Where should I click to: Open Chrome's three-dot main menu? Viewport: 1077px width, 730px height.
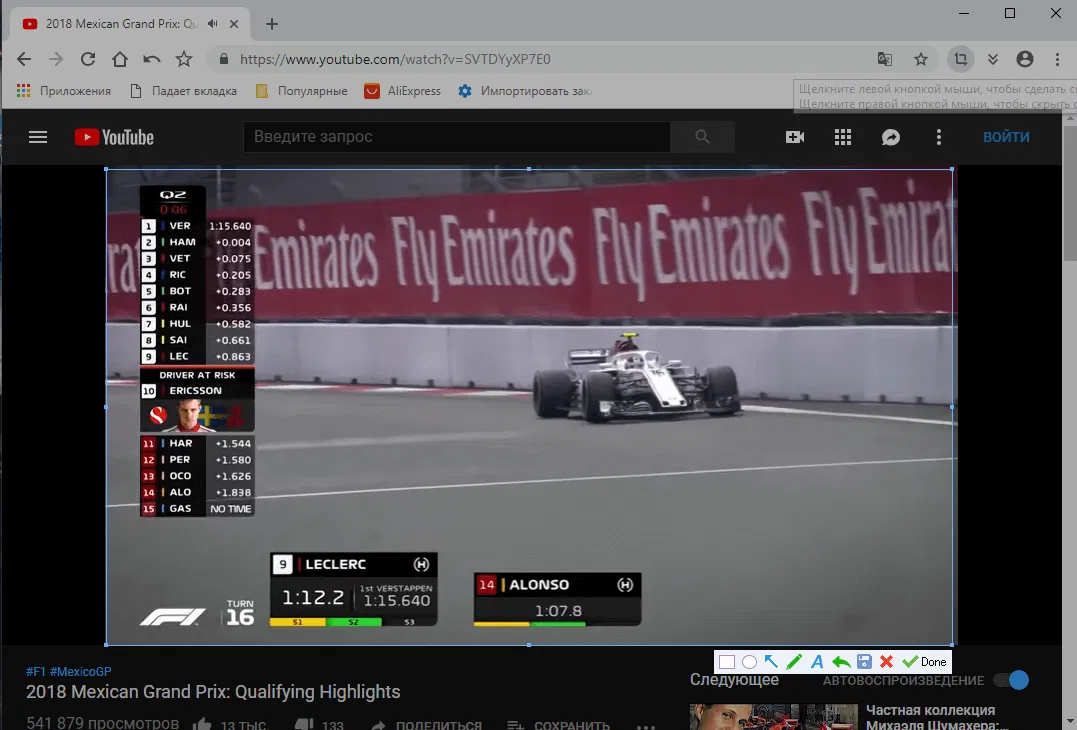pos(1057,59)
